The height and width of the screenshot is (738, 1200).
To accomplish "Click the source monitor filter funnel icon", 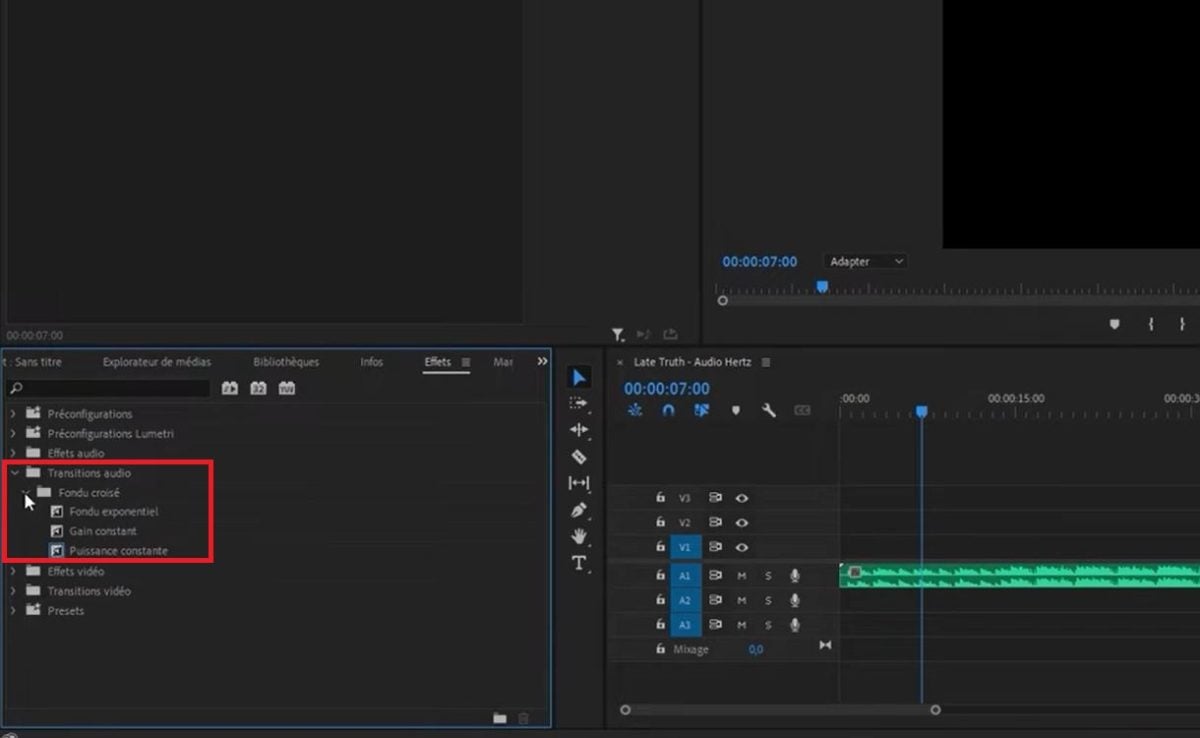I will [x=618, y=335].
